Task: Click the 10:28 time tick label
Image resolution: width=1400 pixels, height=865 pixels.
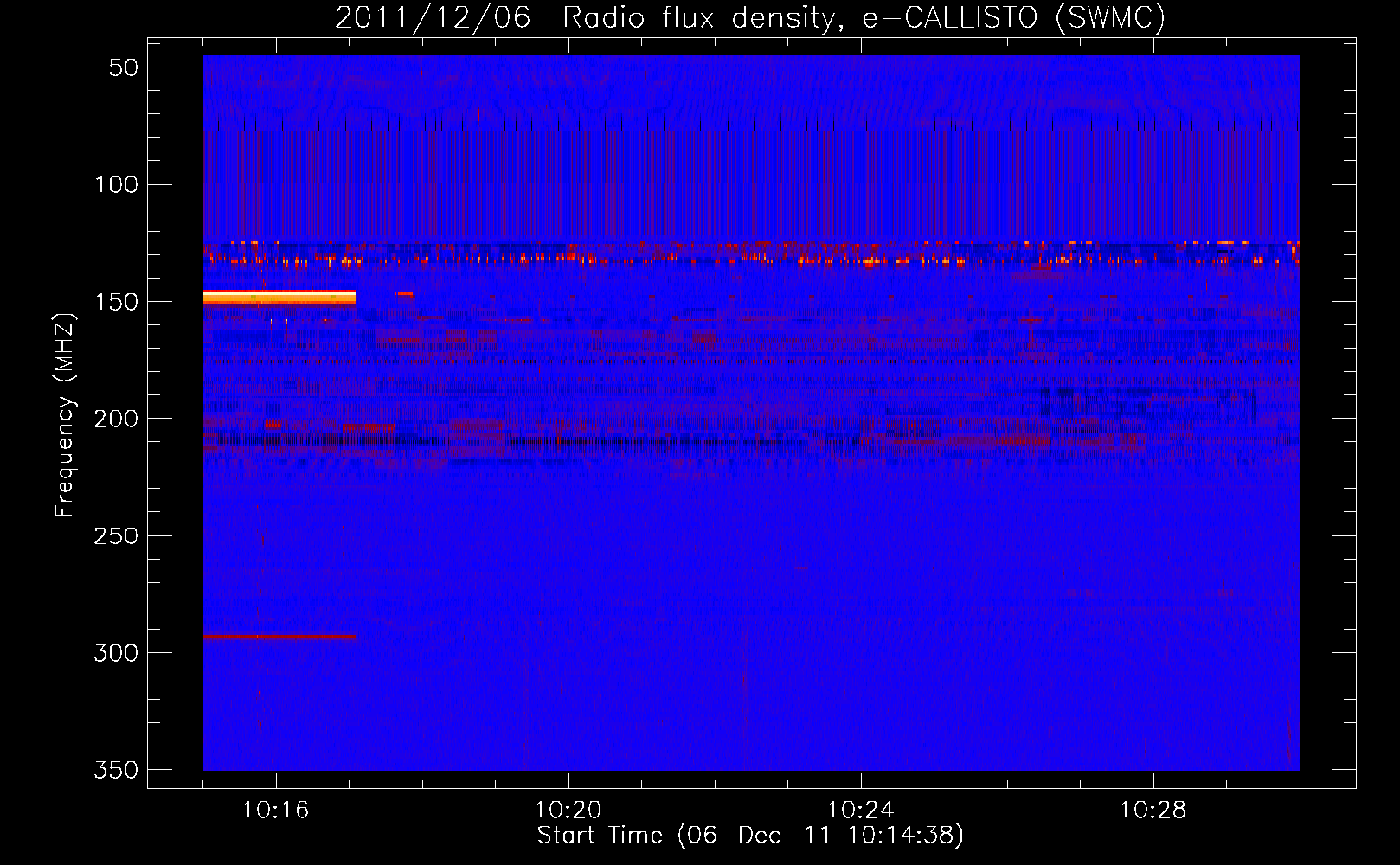Action: [1153, 810]
